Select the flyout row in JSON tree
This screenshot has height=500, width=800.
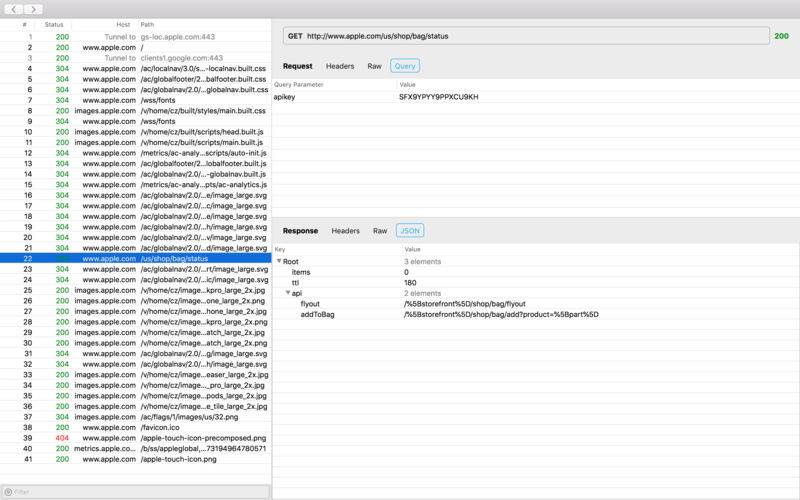pyautogui.click(x=536, y=304)
